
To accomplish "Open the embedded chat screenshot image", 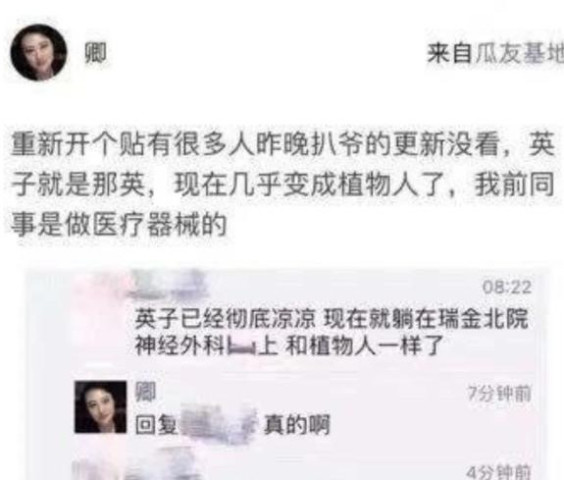I will coord(288,374).
